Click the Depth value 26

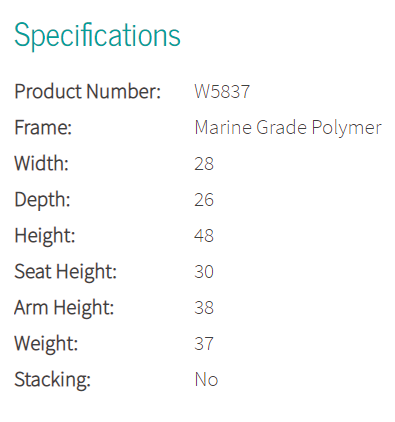204,200
